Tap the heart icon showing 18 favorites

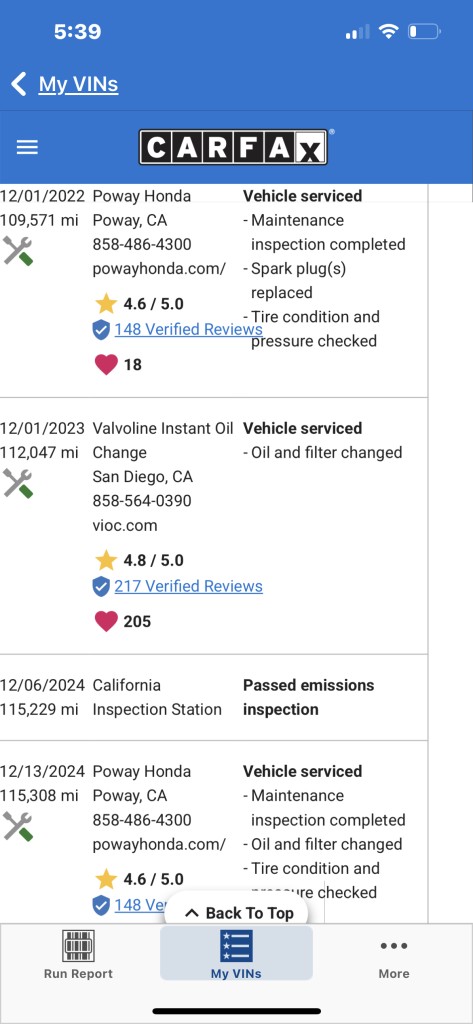coord(106,364)
